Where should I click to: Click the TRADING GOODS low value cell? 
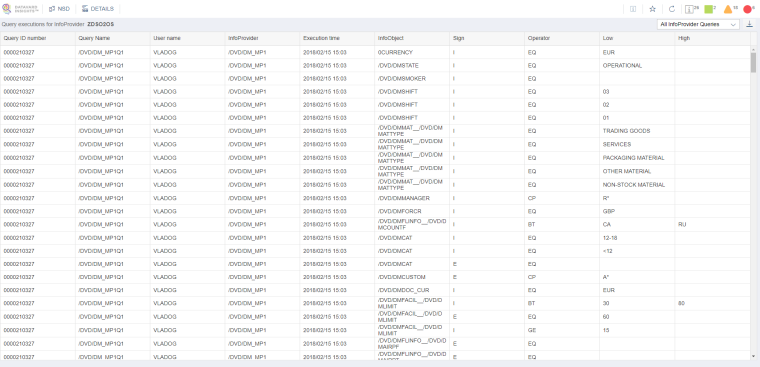coord(637,131)
